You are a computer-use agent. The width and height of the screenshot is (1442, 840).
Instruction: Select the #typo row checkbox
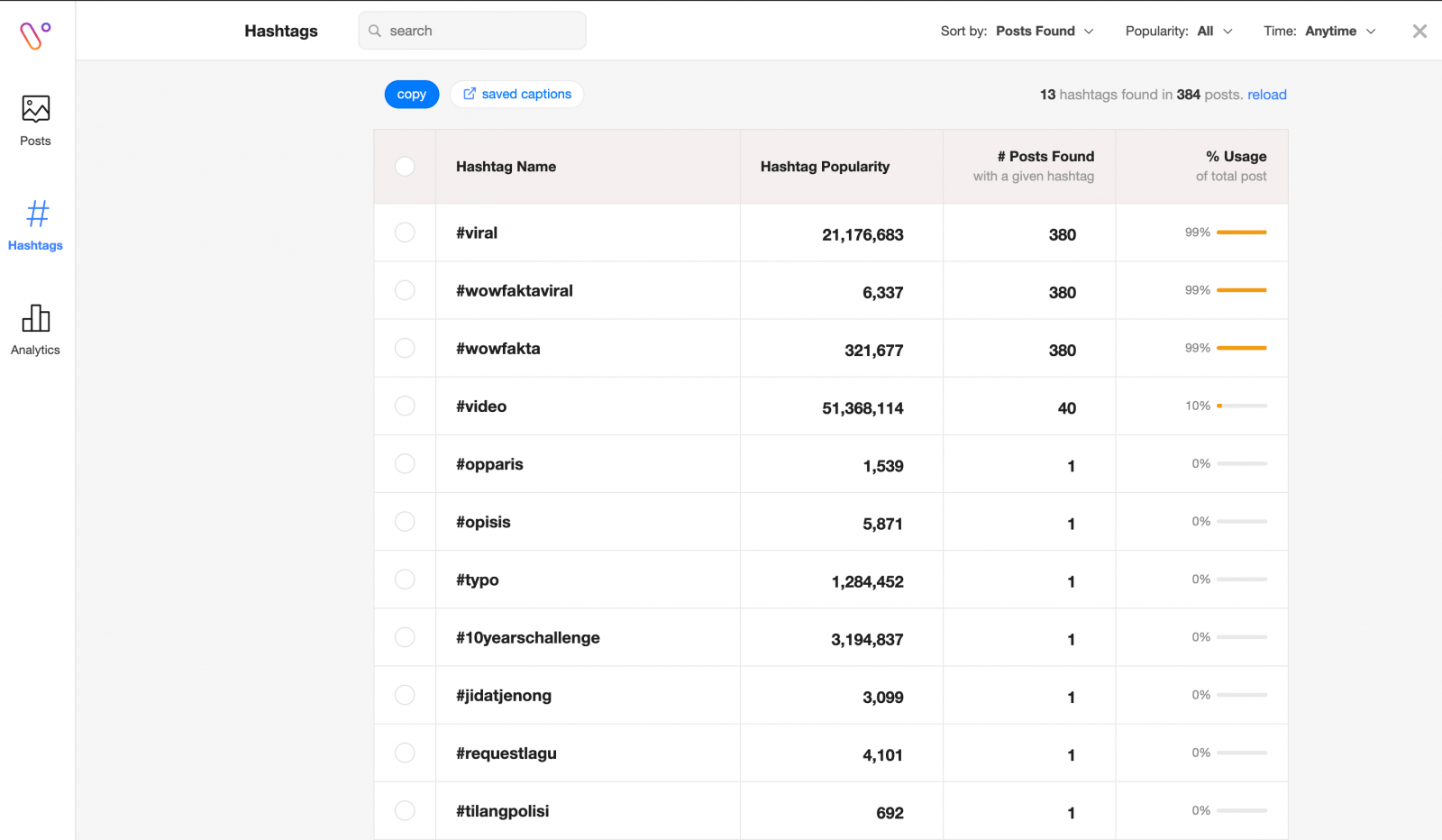pyautogui.click(x=405, y=580)
